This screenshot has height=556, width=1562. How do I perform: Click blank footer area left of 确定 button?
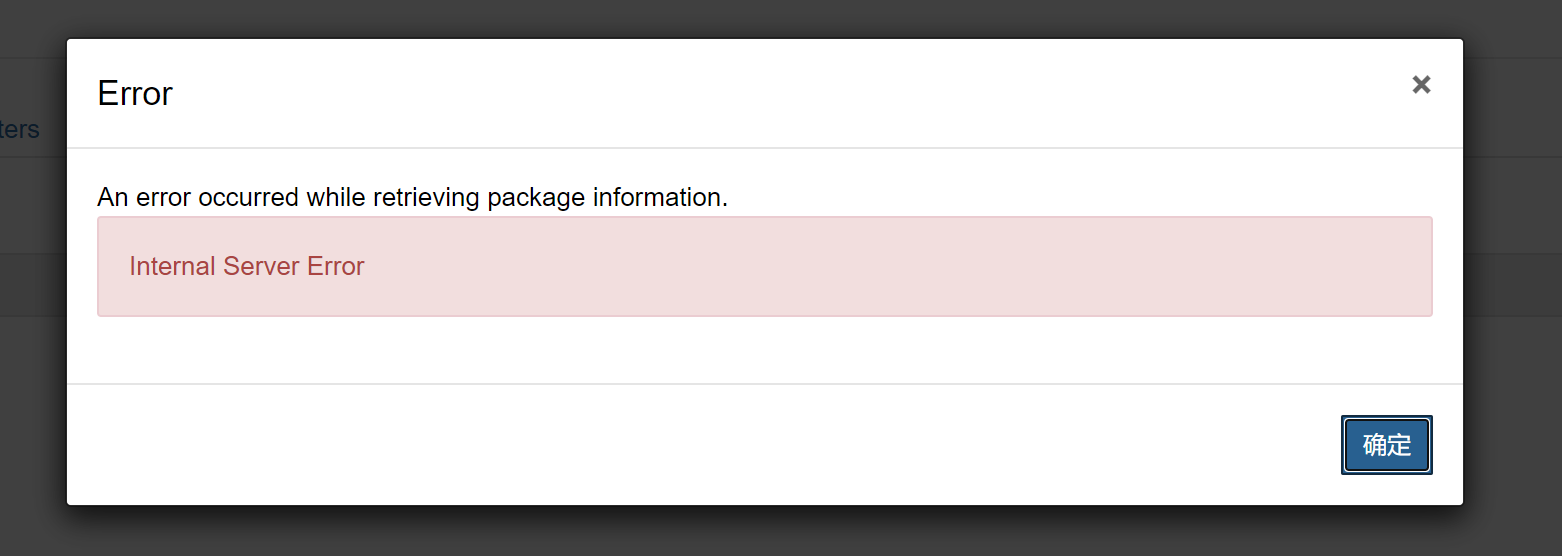(x=700, y=445)
